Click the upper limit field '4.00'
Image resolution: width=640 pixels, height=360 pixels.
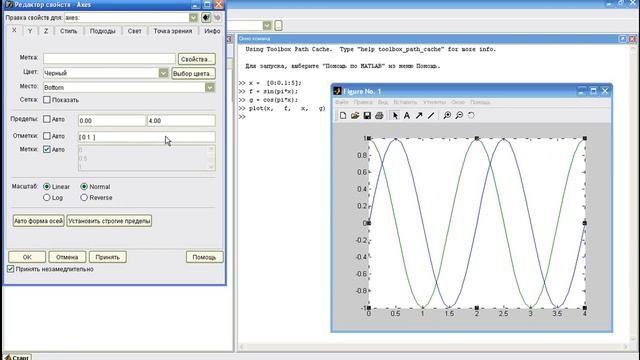tap(181, 120)
